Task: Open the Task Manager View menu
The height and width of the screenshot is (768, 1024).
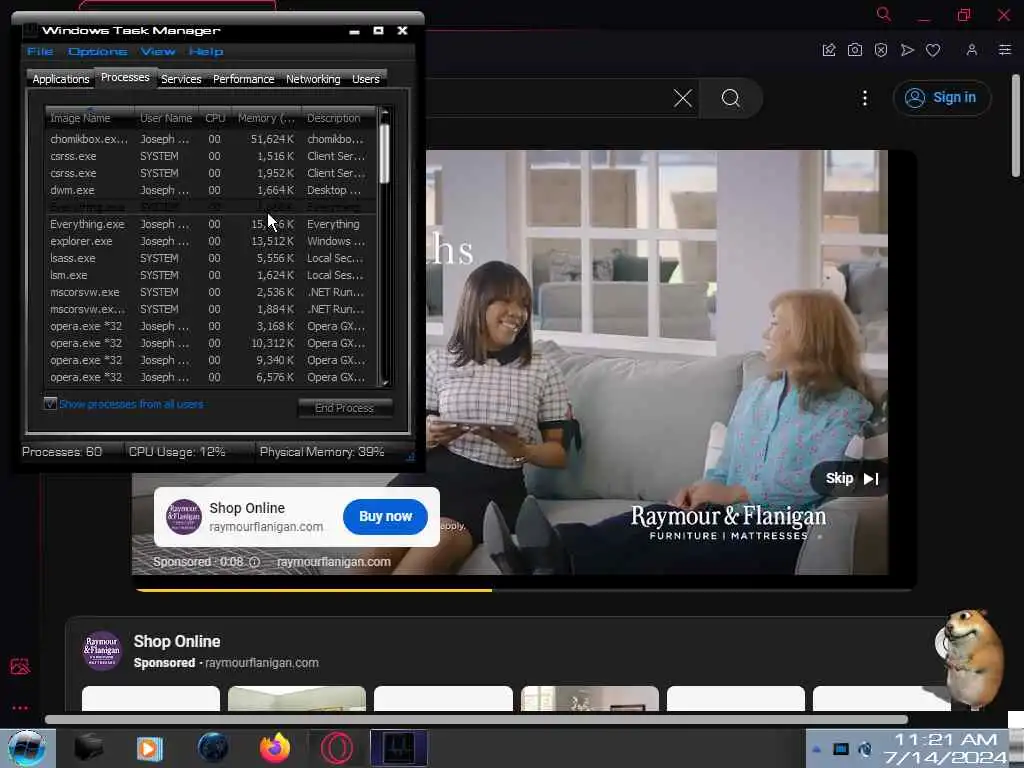Action: [158, 52]
